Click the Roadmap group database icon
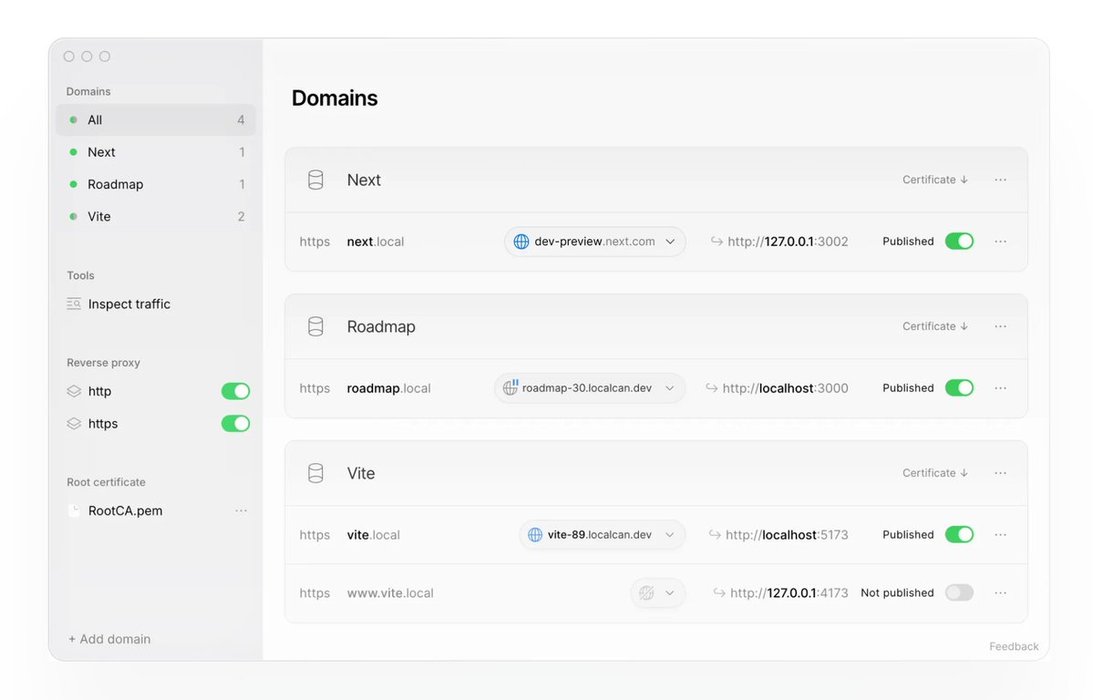The image size is (1093, 700). click(x=316, y=327)
